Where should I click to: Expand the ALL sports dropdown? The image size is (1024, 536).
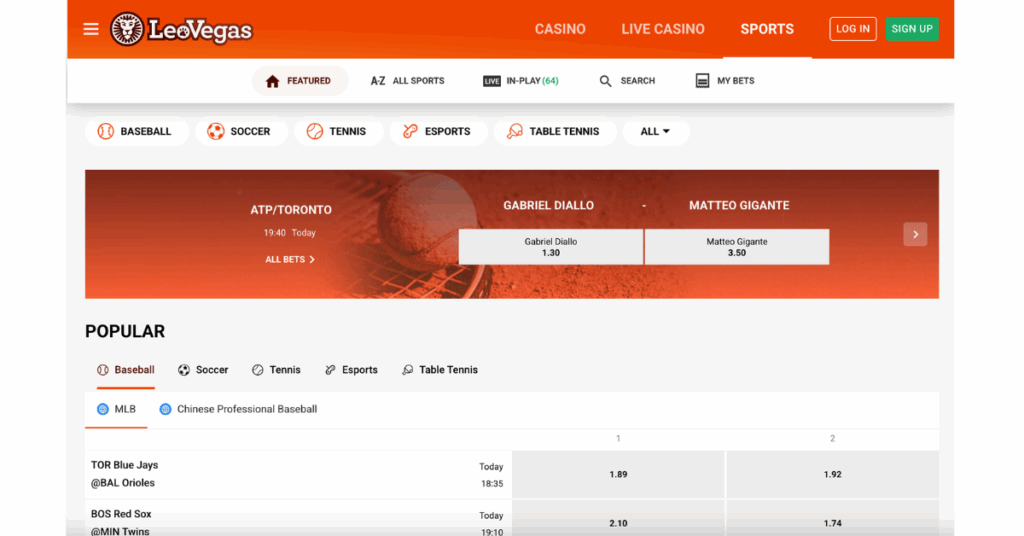pyautogui.click(x=656, y=131)
